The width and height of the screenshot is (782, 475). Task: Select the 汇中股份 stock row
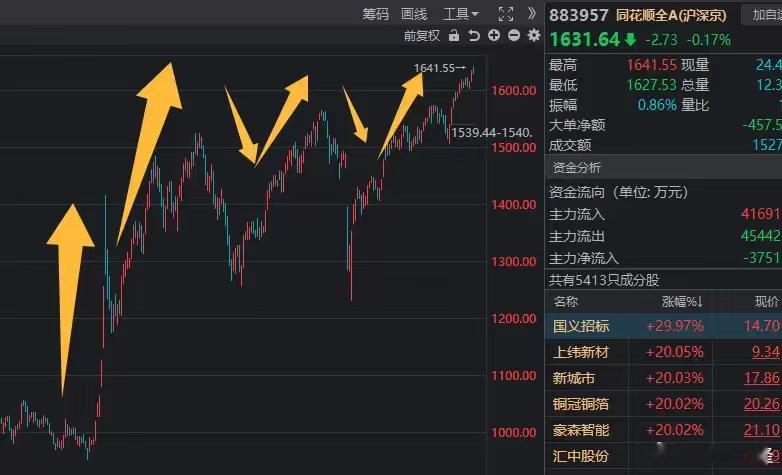[x=663, y=456]
